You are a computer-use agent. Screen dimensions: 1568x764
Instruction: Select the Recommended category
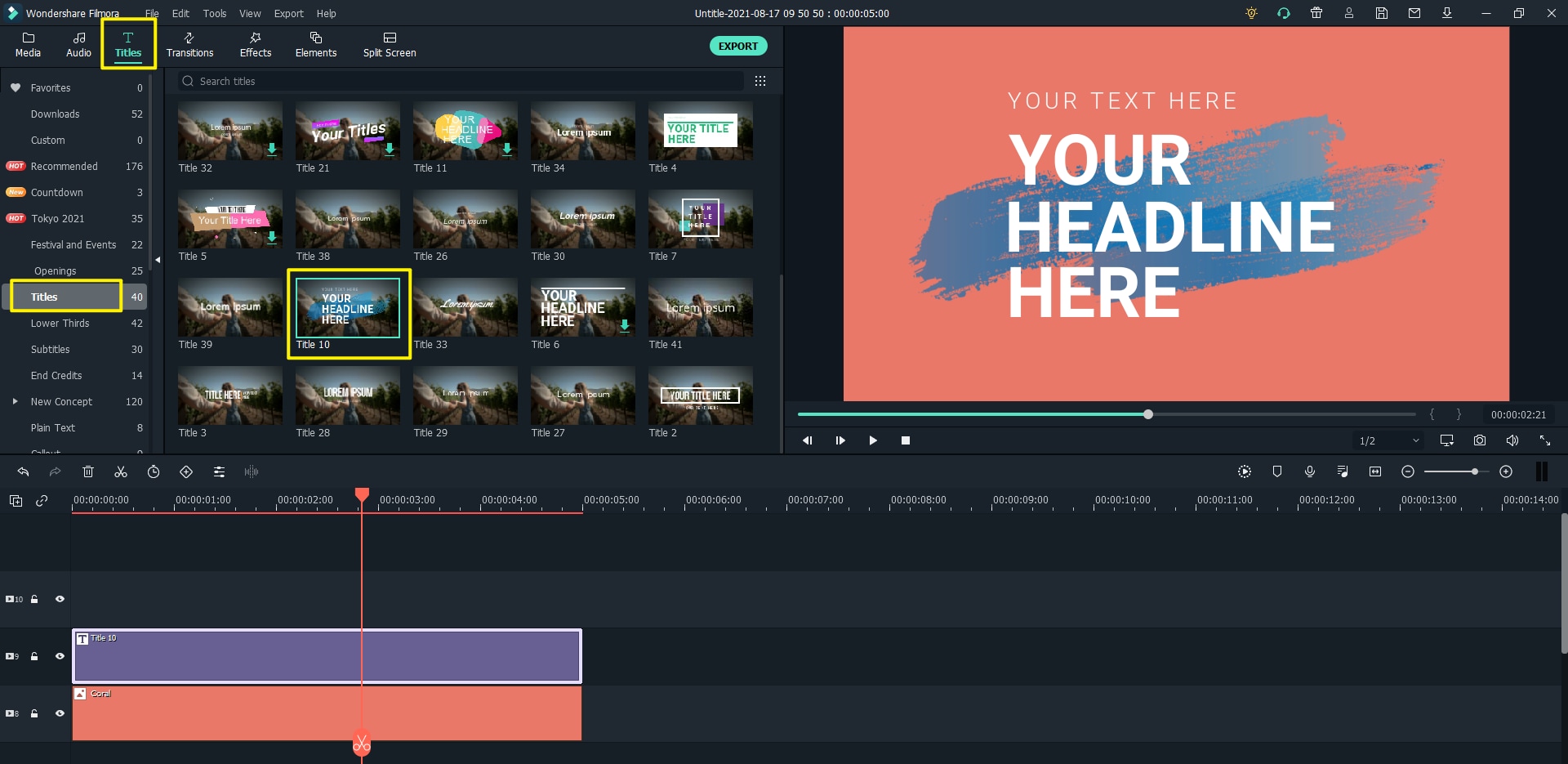[74, 167]
